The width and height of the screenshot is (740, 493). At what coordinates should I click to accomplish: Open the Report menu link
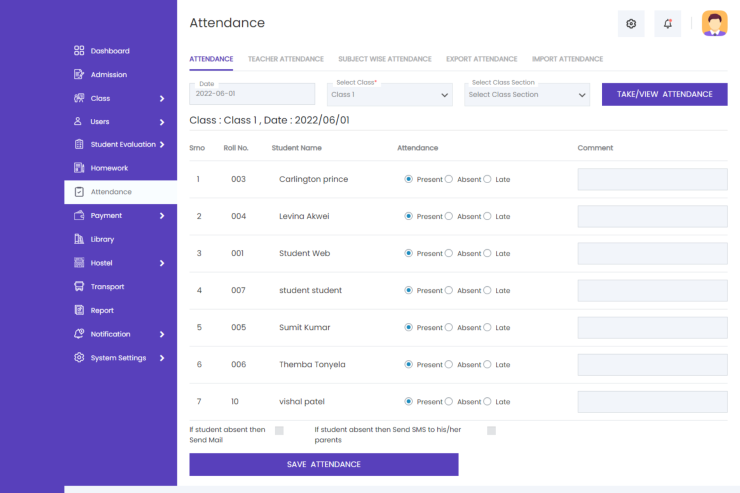[102, 310]
